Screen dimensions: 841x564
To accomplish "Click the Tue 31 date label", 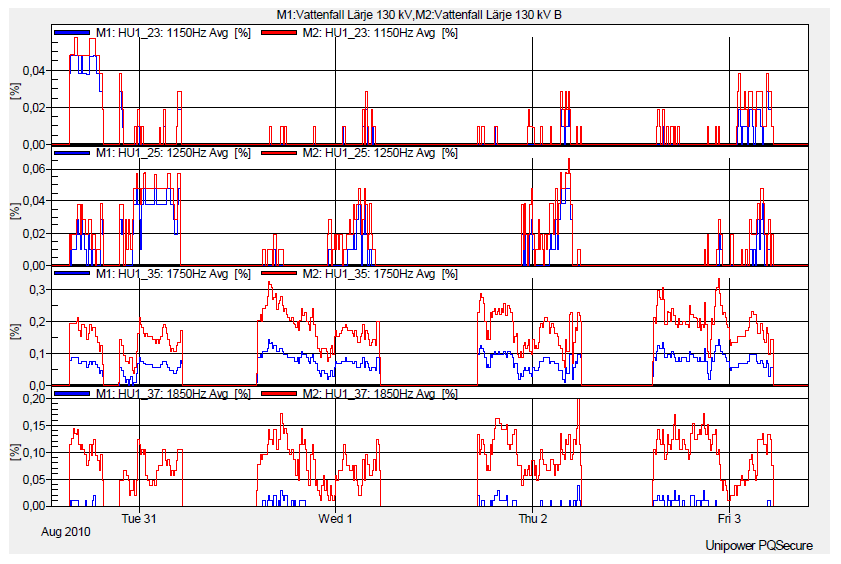I will coord(138,519).
